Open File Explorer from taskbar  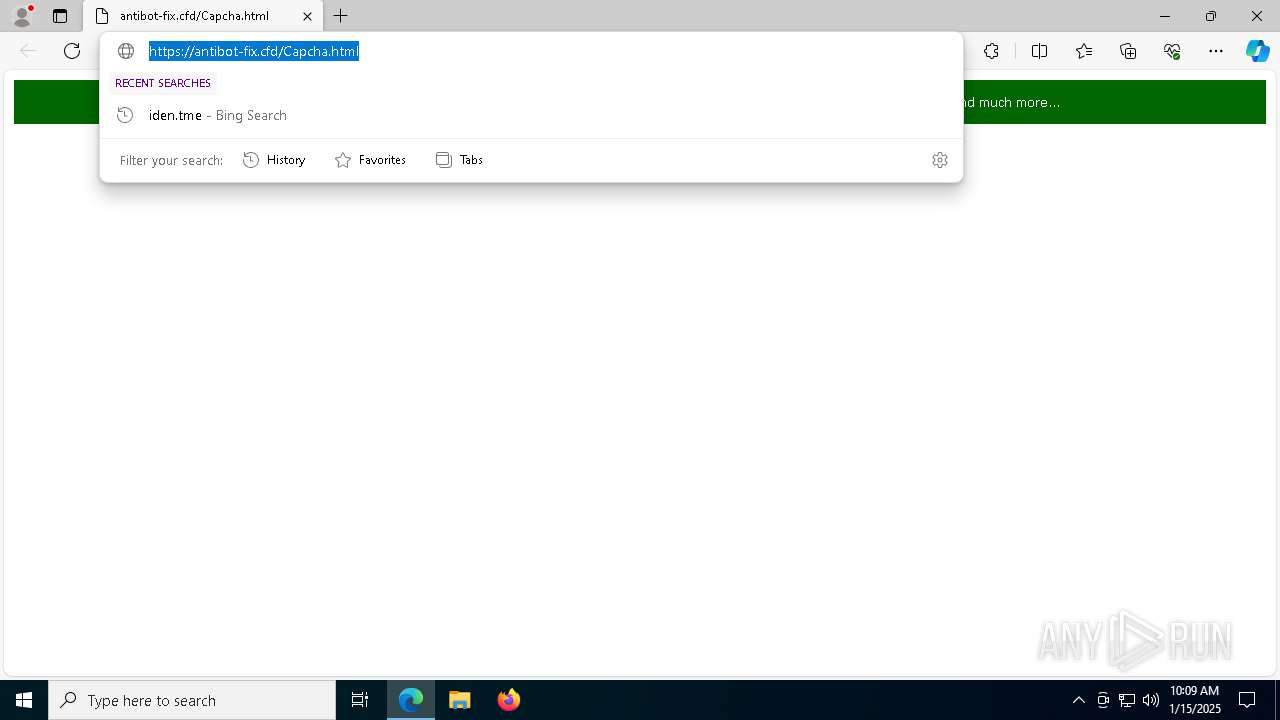pos(459,700)
